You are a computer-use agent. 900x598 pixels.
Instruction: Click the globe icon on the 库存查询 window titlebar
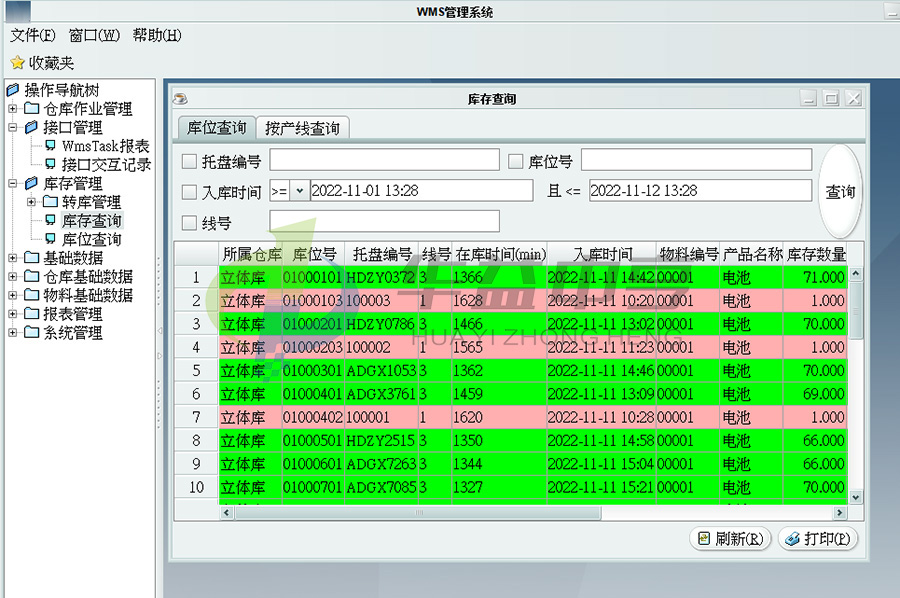182,99
